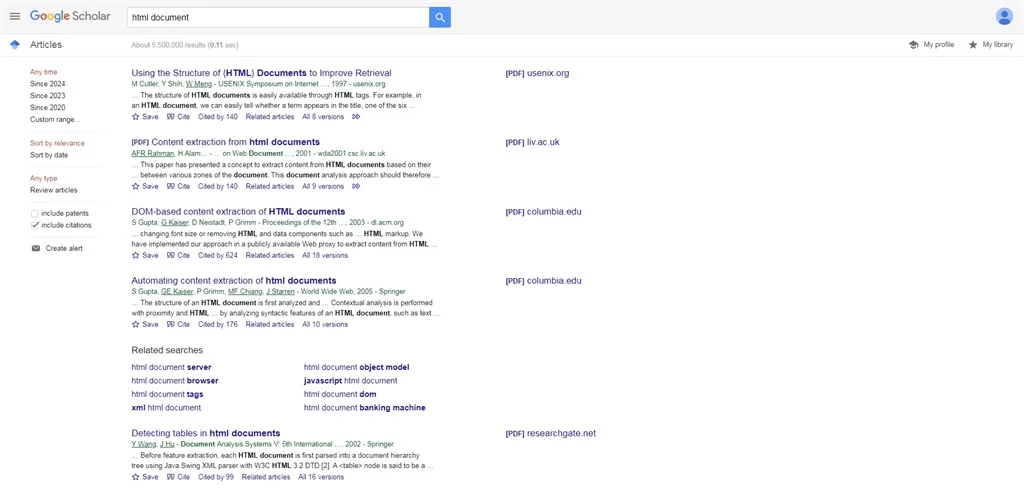Click the My profile graduation cap icon
Screen dimensions: 1024x488
click(914, 44)
